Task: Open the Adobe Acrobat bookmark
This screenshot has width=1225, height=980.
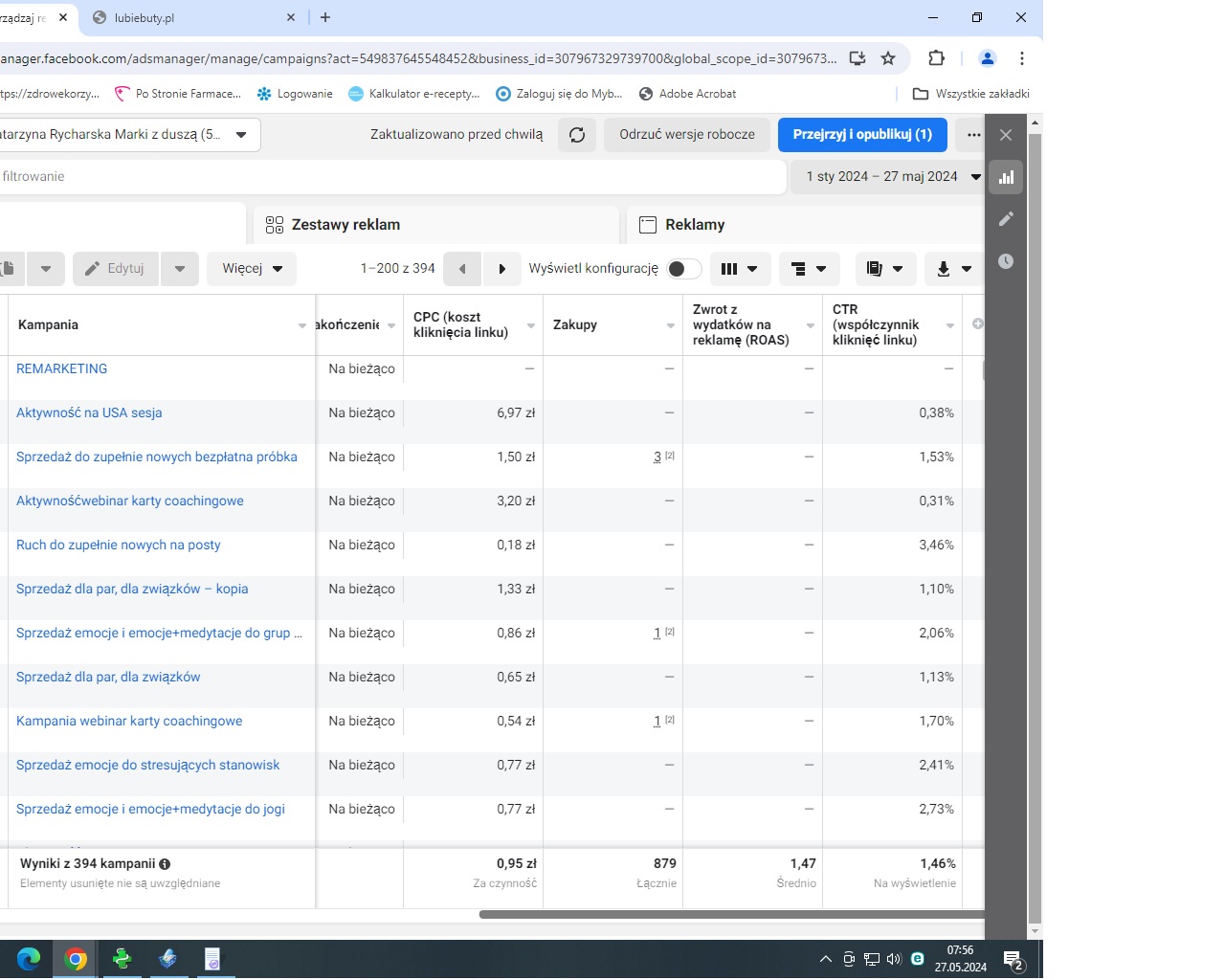Action: click(687, 94)
